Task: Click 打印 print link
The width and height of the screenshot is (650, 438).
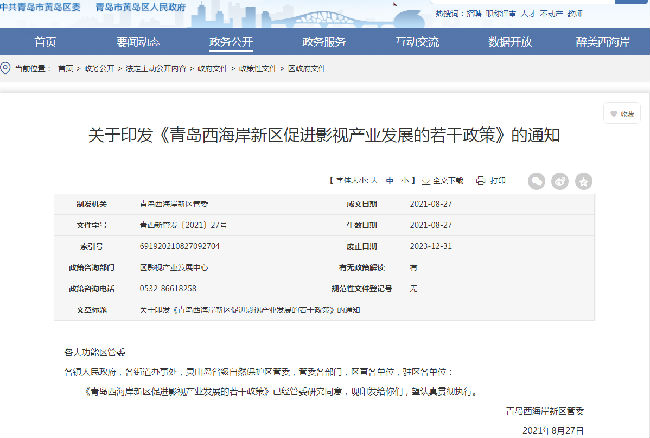Action: click(497, 181)
